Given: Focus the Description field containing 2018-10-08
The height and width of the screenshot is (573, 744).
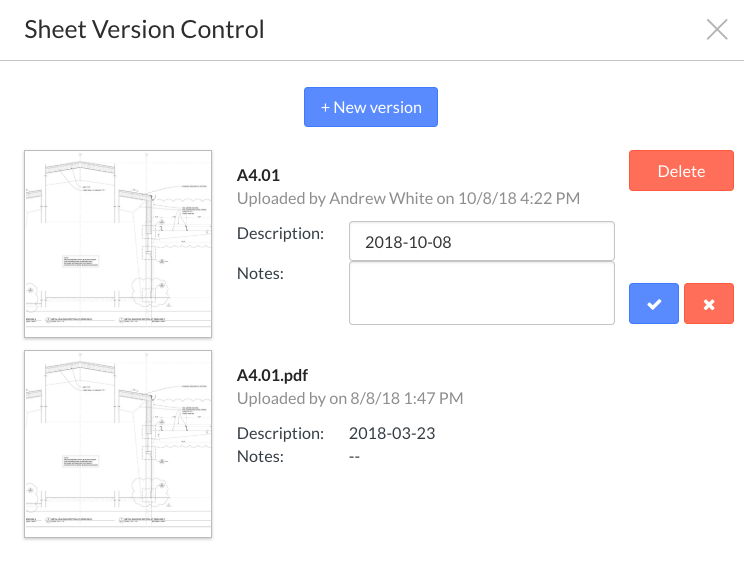Looking at the screenshot, I should (x=481, y=241).
